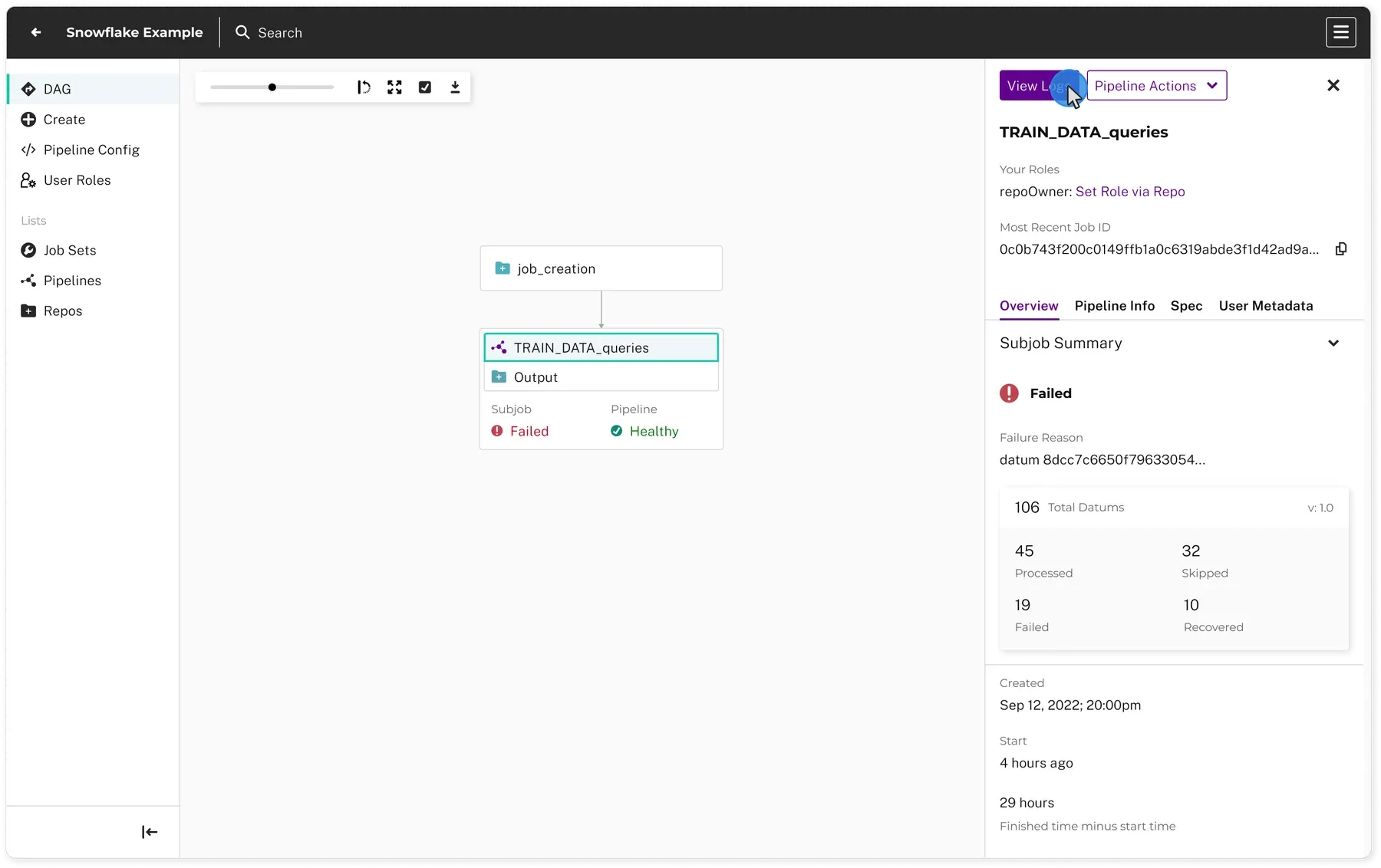
Task: Toggle the checkbox icon in DAG toolbar
Action: click(x=425, y=87)
